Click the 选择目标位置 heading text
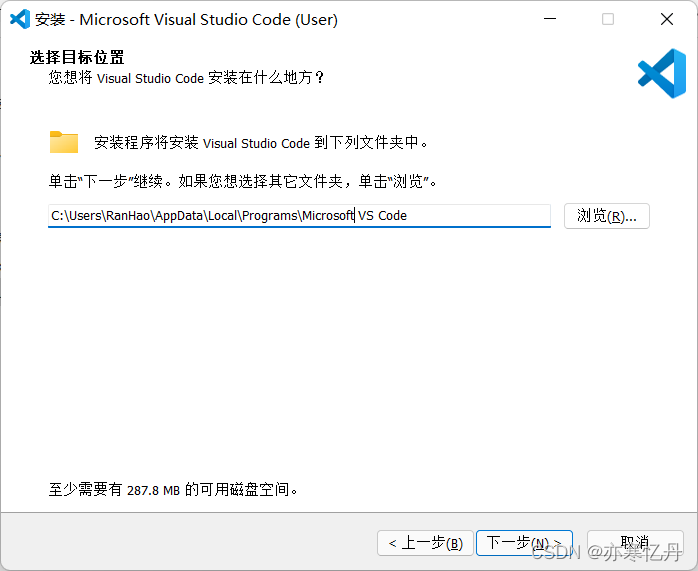Image resolution: width=698 pixels, height=571 pixels. pyautogui.click(x=77, y=57)
